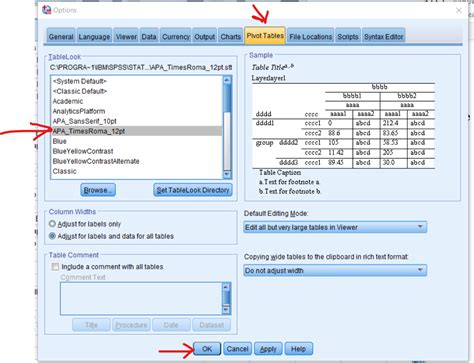Open the Language tab
This screenshot has height=363, width=474.
click(94, 36)
